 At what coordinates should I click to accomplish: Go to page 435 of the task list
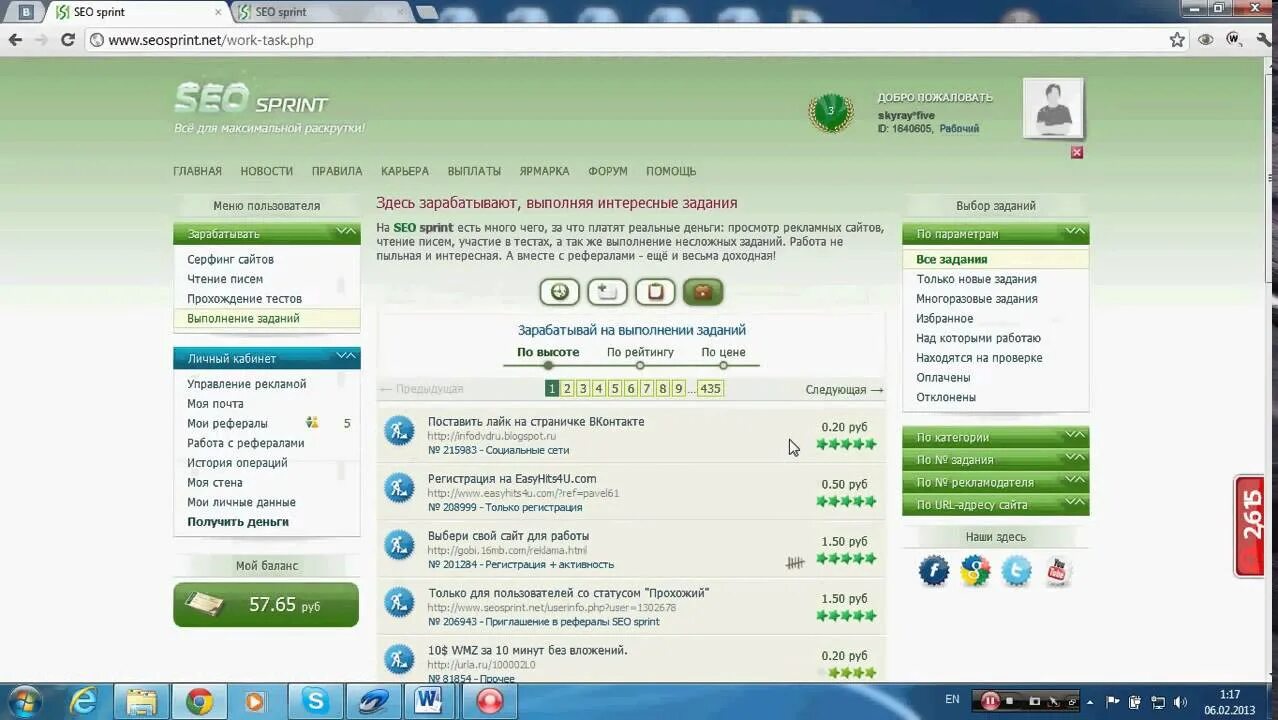710,389
